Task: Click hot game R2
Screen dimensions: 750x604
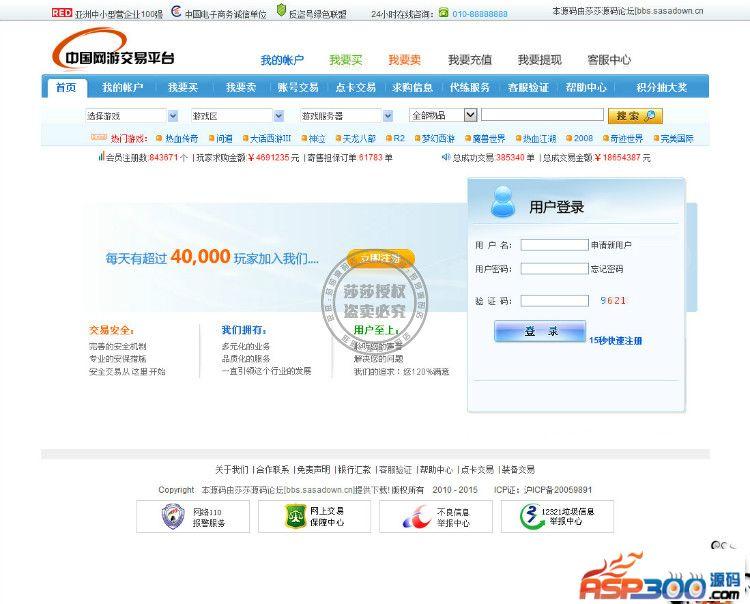Action: (x=399, y=138)
